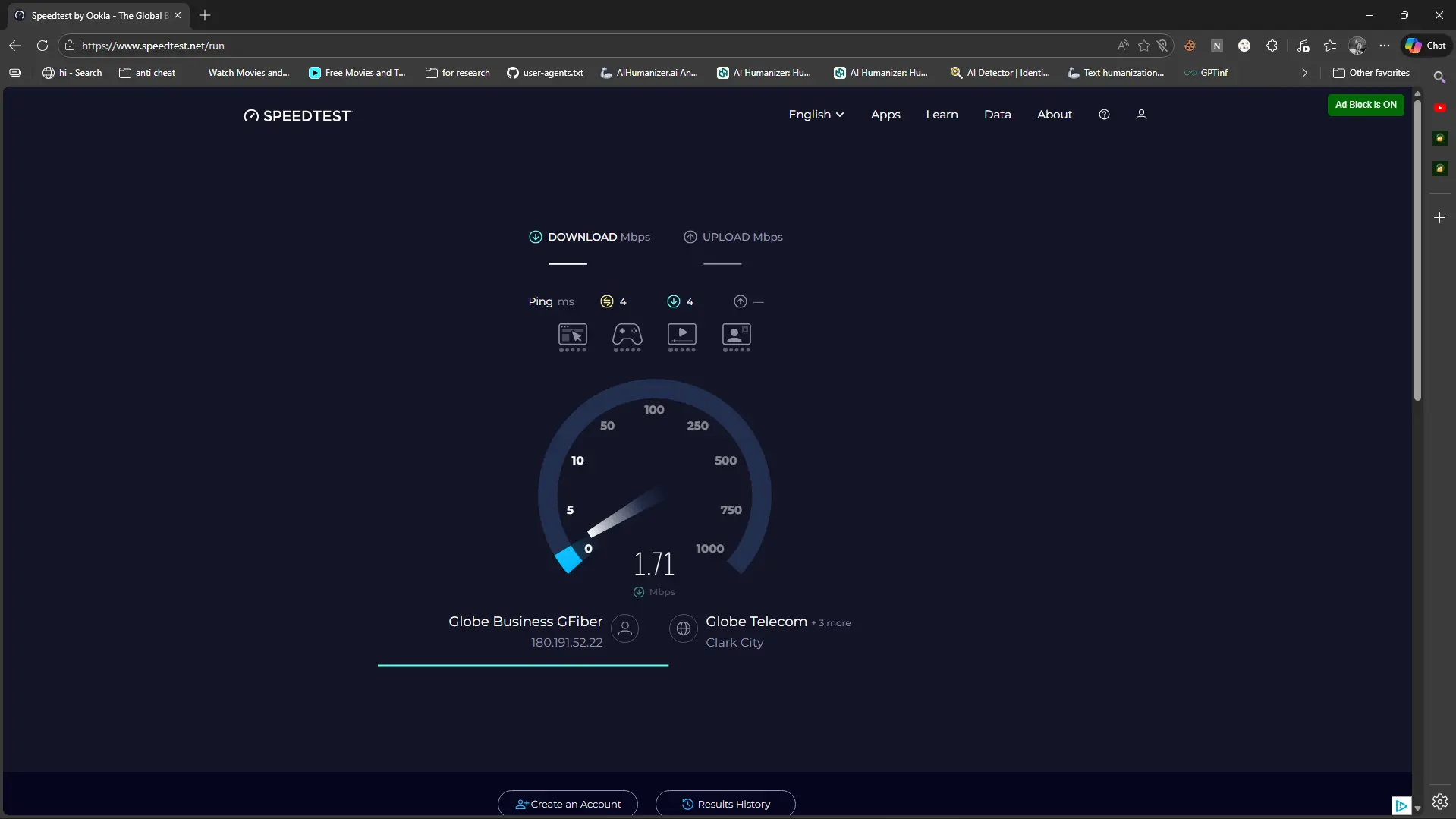Click the gaming controller performance icon

point(627,337)
